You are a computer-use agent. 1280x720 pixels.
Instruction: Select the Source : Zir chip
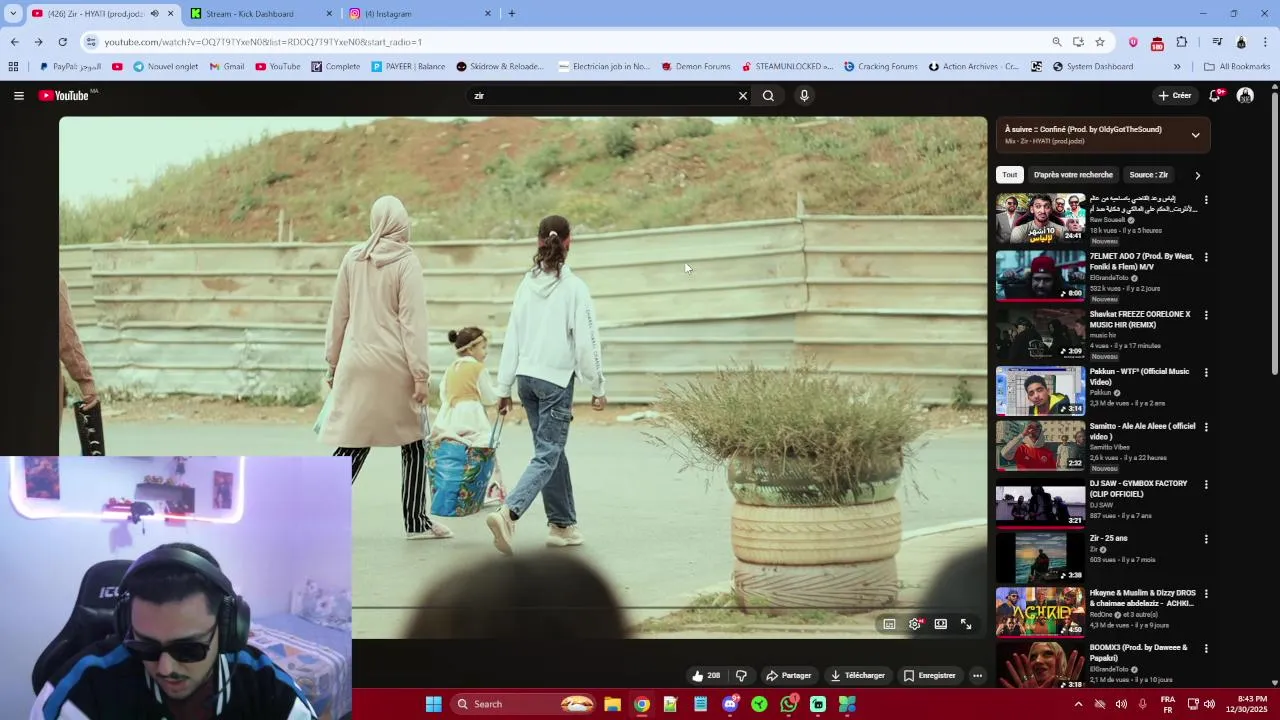click(1148, 175)
